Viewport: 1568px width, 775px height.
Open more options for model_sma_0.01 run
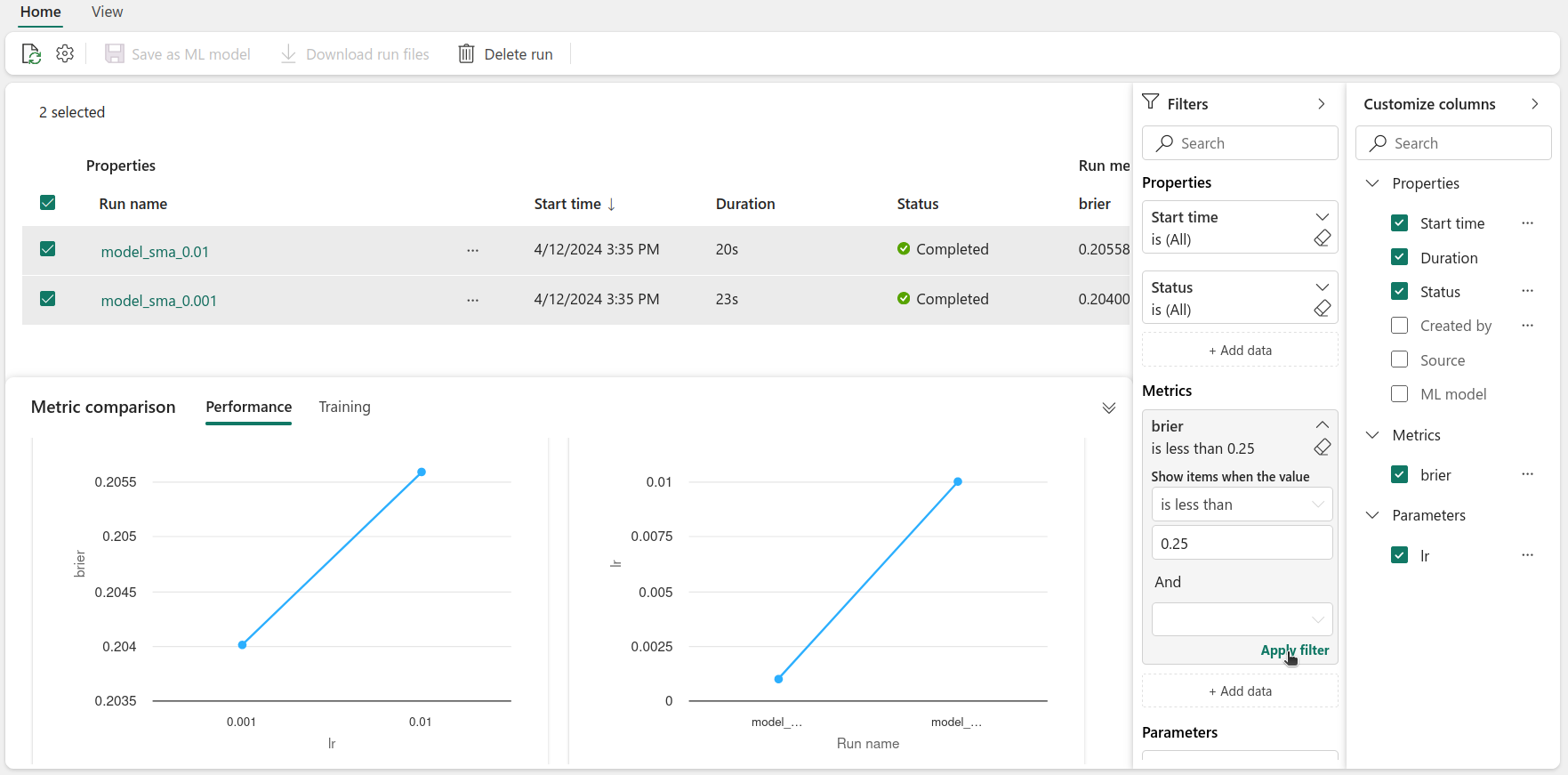472,251
